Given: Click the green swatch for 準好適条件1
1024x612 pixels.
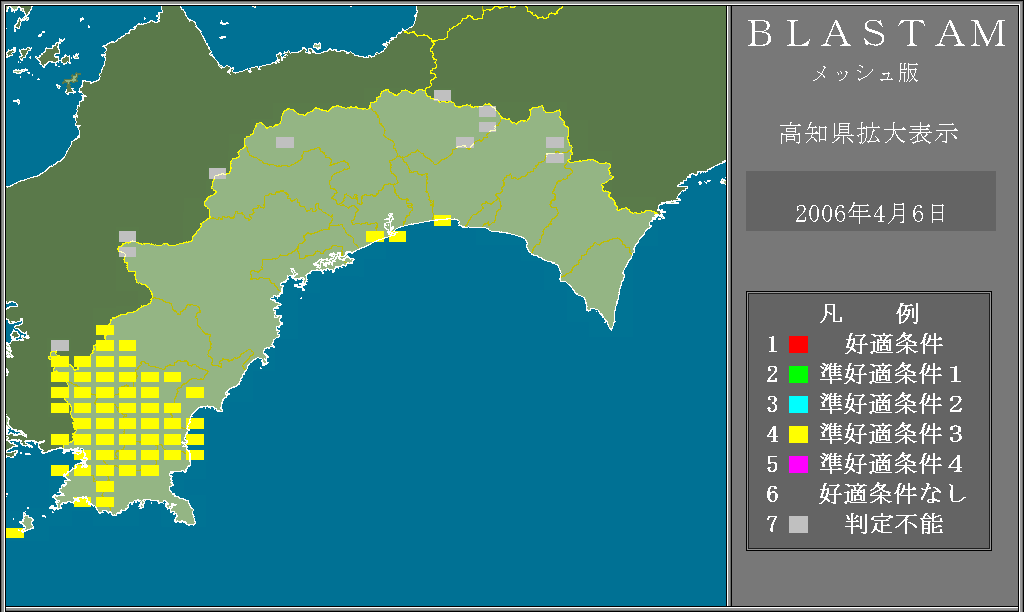Looking at the screenshot, I should (798, 374).
